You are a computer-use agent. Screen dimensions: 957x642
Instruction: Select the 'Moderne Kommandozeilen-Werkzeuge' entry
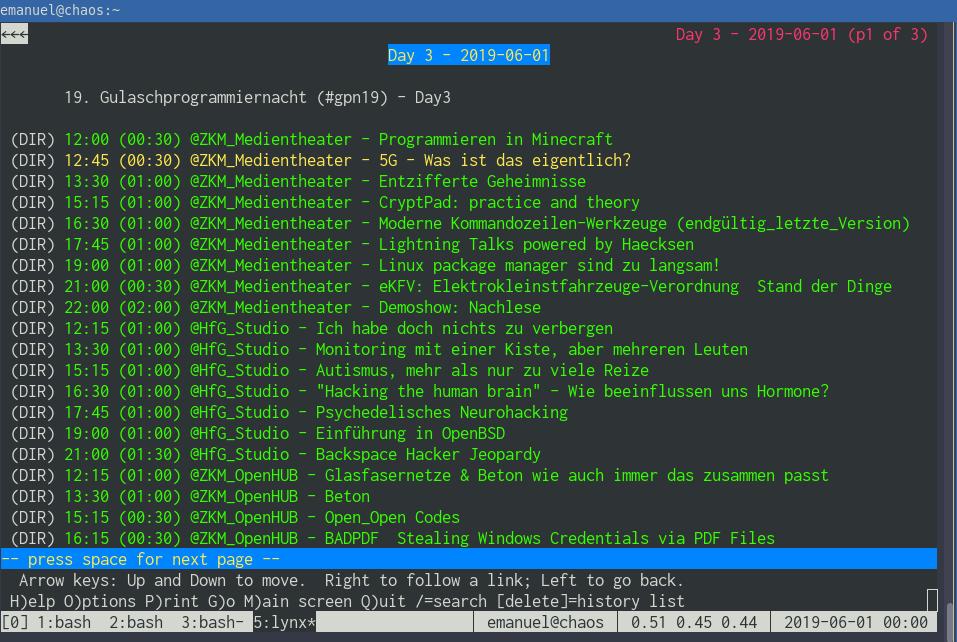pos(486,224)
